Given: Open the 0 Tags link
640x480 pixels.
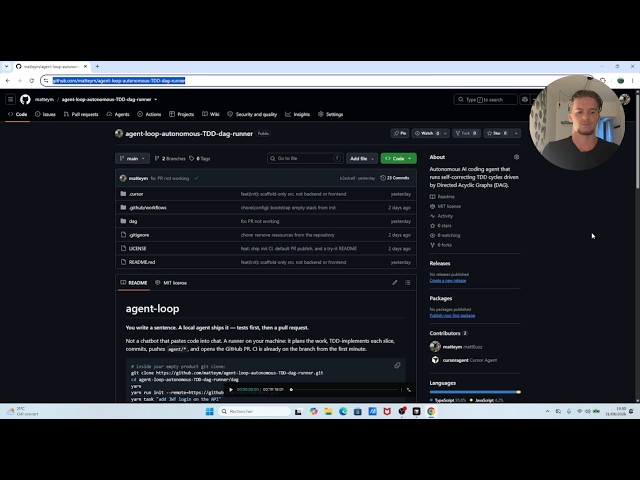Looking at the screenshot, I should coord(200,158).
